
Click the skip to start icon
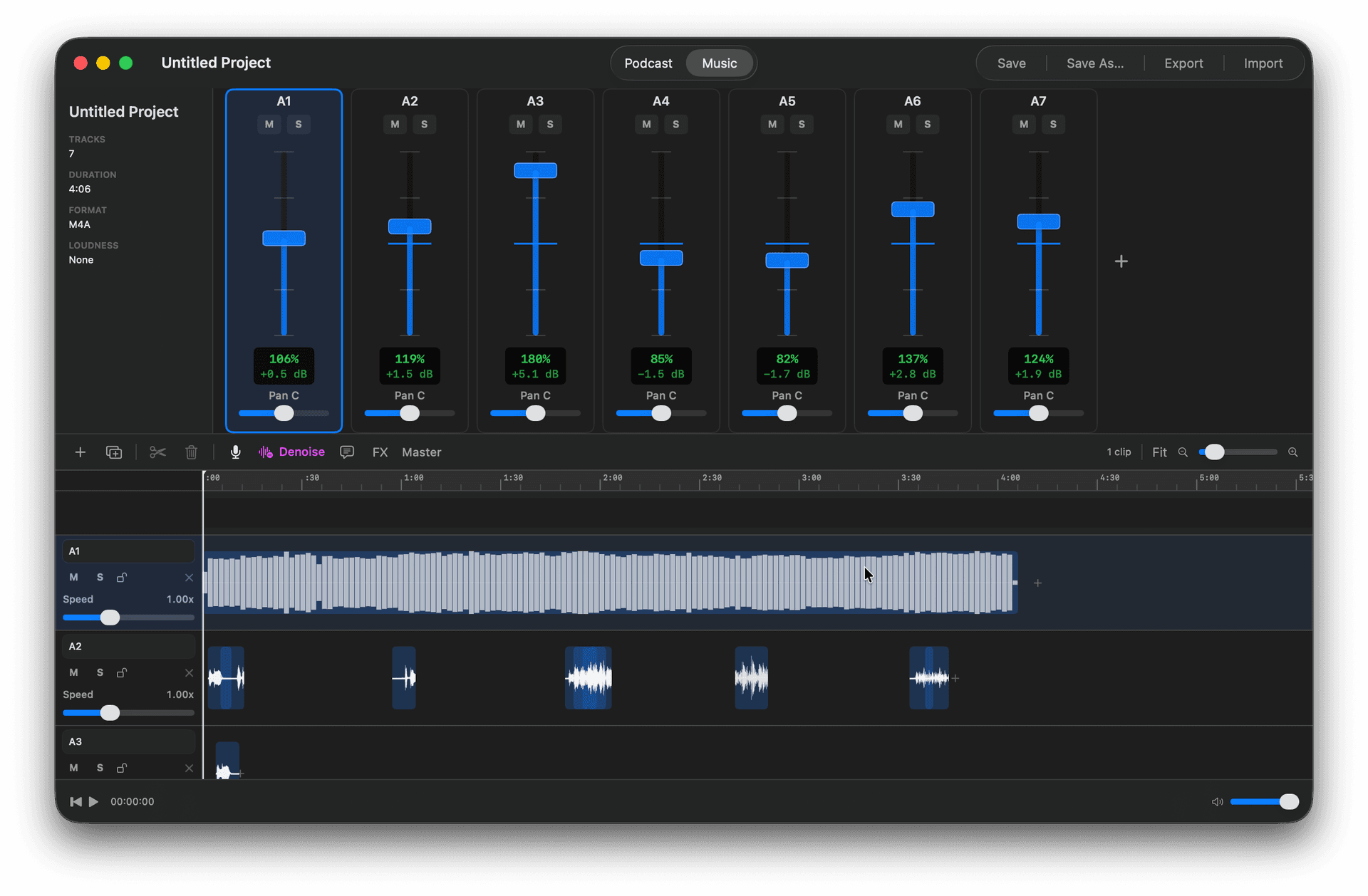76,801
